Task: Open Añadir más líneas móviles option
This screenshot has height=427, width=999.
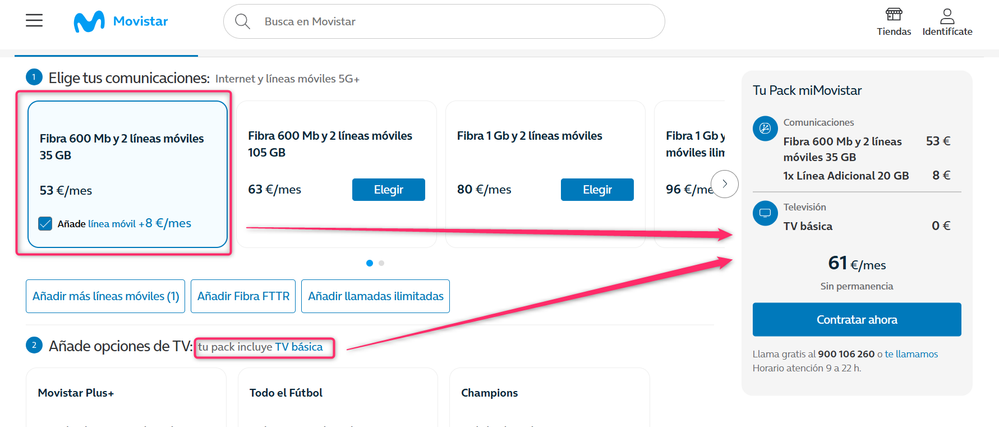Action: [105, 296]
